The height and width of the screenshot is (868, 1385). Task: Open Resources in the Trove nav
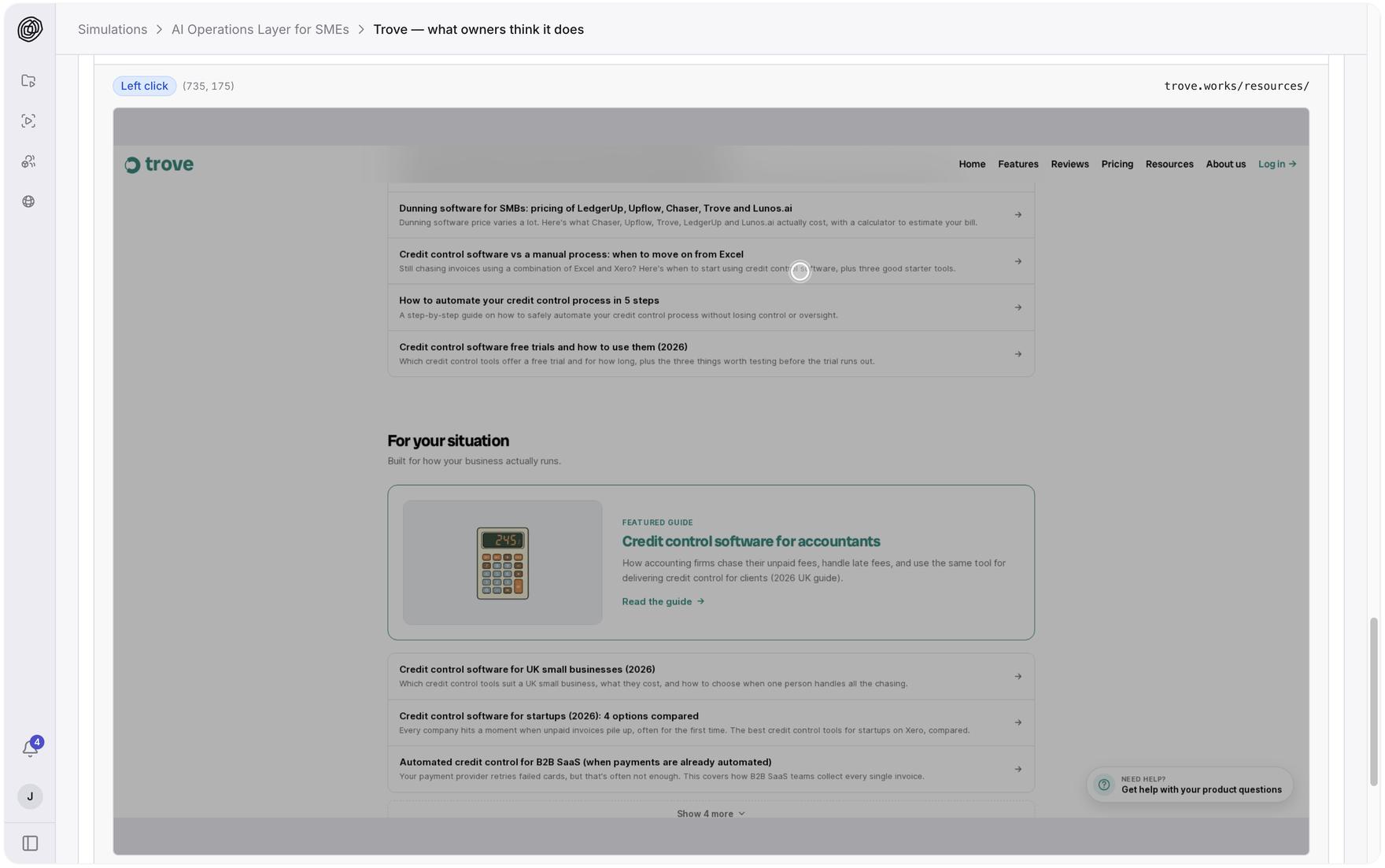[x=1169, y=164]
